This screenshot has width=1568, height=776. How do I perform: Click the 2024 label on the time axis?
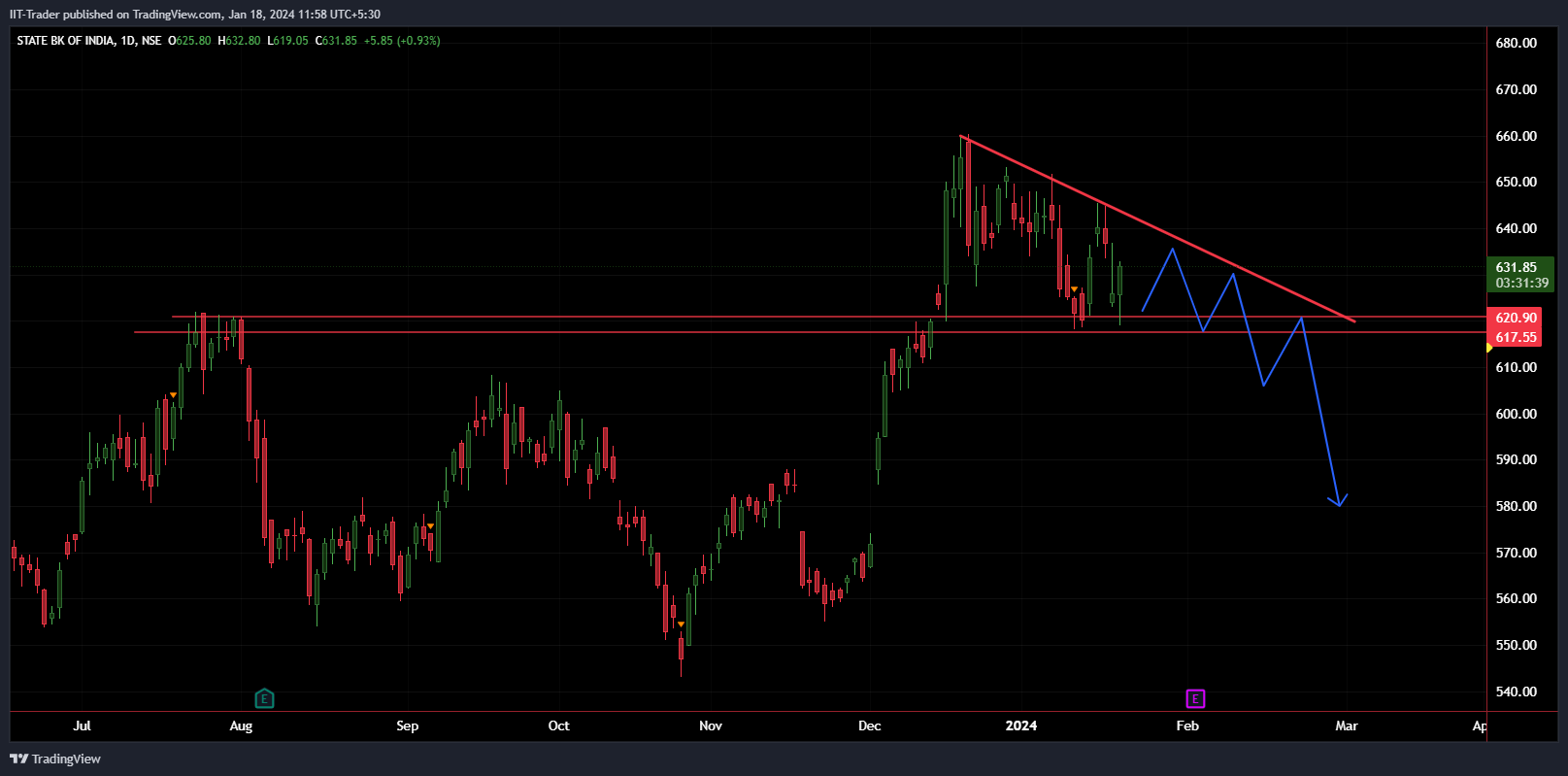[x=1021, y=725]
